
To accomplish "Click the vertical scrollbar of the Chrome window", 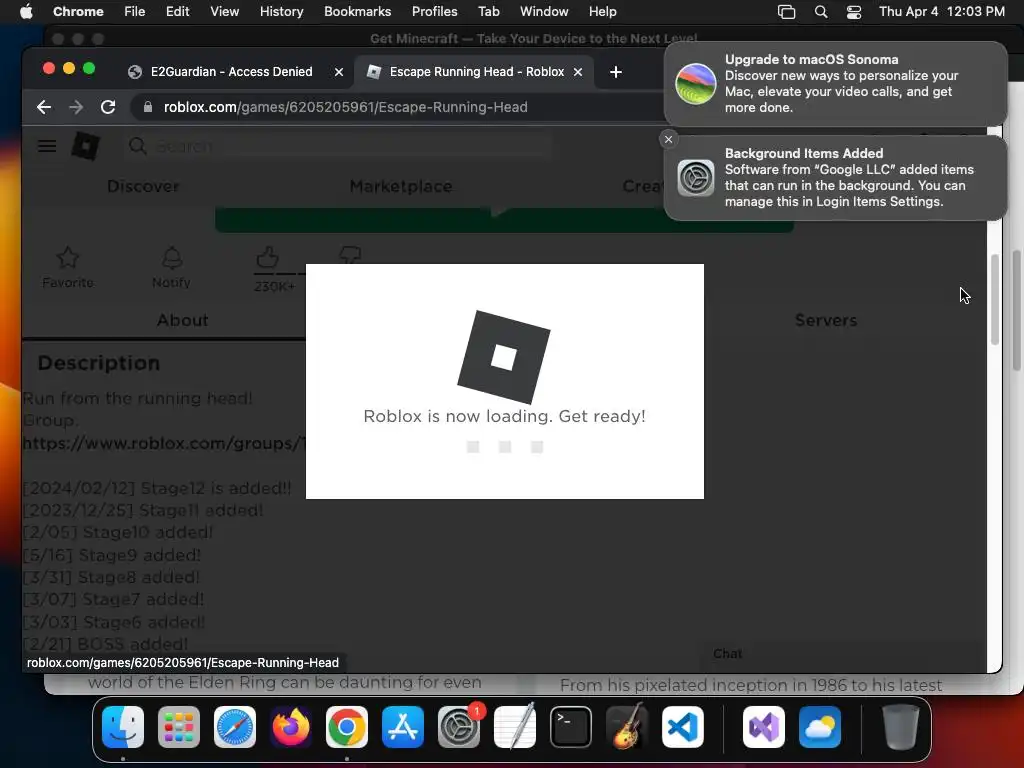I will point(995,298).
